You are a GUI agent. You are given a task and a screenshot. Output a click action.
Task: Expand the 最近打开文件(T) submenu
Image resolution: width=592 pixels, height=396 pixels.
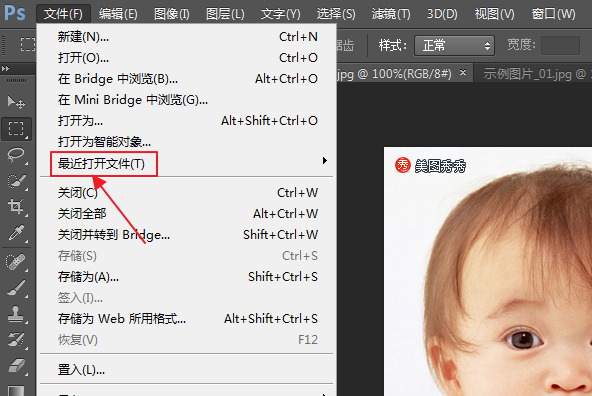coord(187,163)
